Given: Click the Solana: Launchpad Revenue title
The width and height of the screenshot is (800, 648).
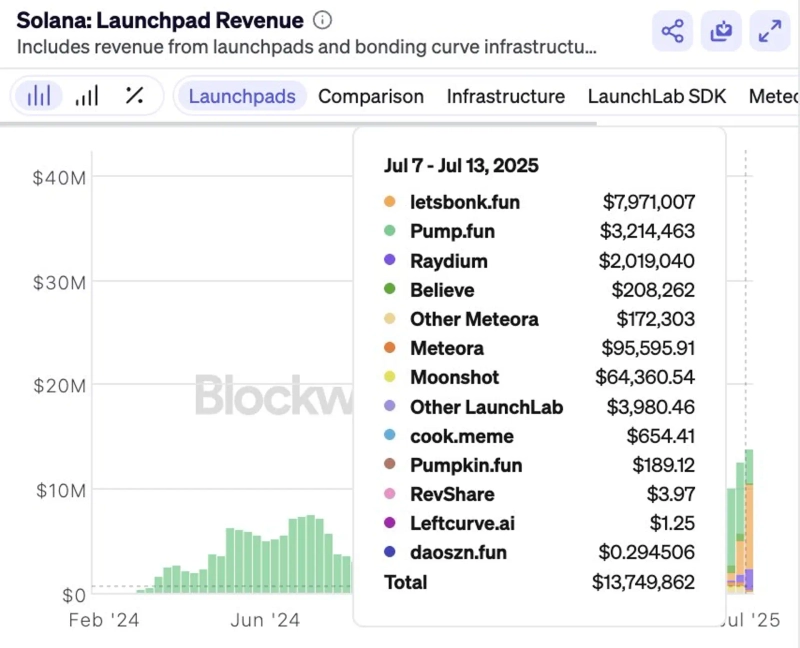Looking at the screenshot, I should (x=160, y=20).
